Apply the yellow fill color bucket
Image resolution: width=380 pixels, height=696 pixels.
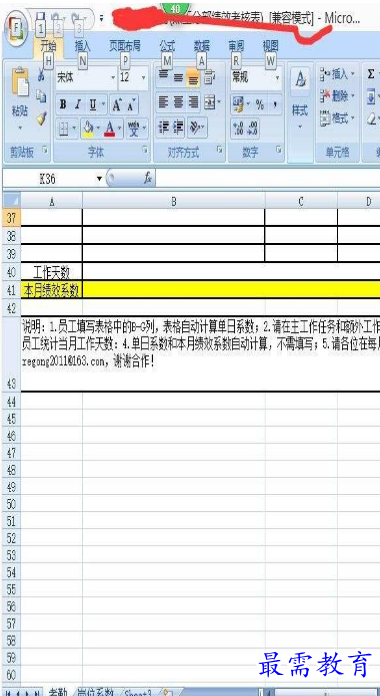click(88, 129)
